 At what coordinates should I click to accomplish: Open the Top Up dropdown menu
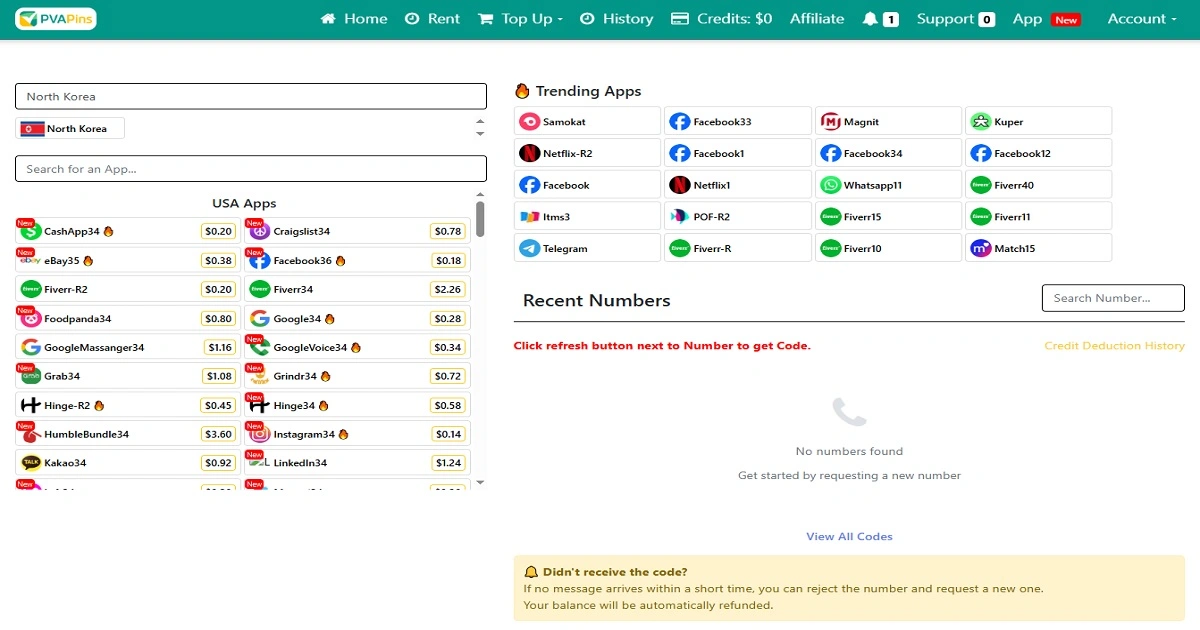pyautogui.click(x=521, y=19)
